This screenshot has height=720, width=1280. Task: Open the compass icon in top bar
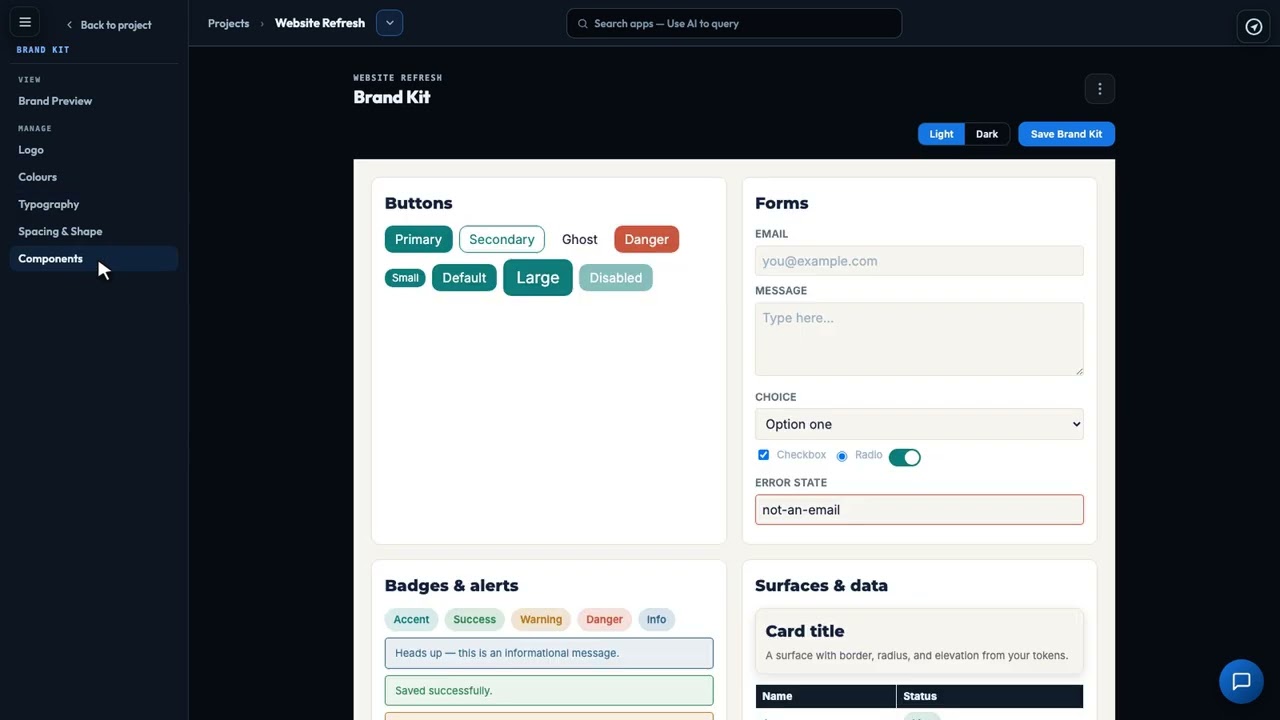(x=1254, y=27)
